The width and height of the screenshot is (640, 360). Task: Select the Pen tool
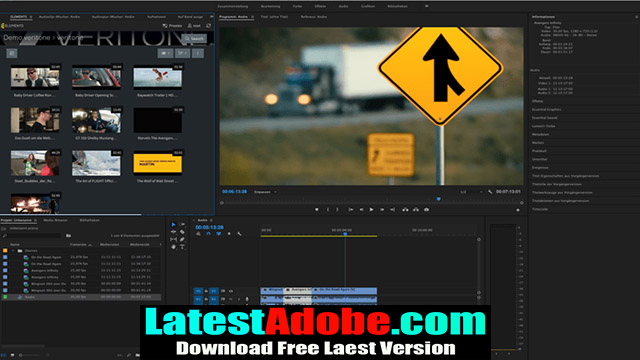pyautogui.click(x=182, y=239)
